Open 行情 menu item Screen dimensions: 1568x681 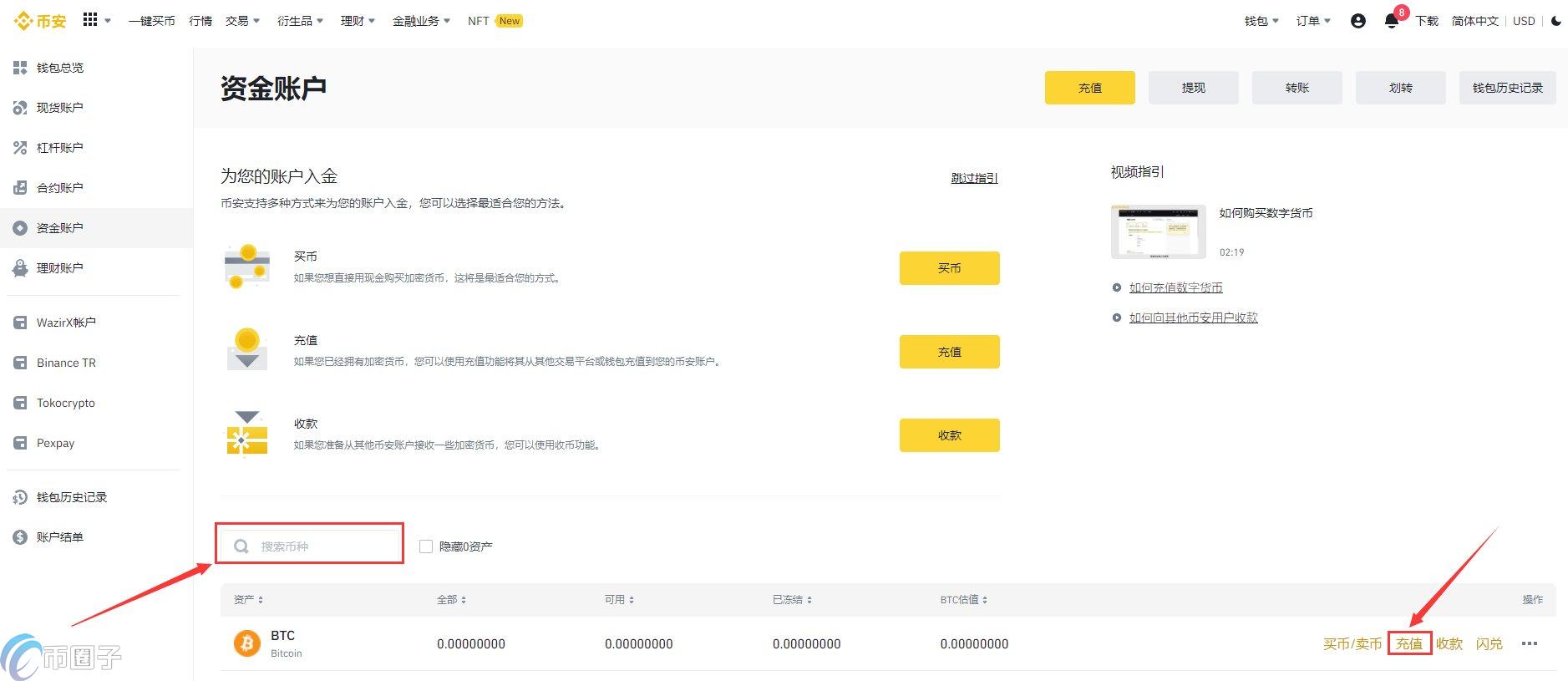tap(200, 21)
